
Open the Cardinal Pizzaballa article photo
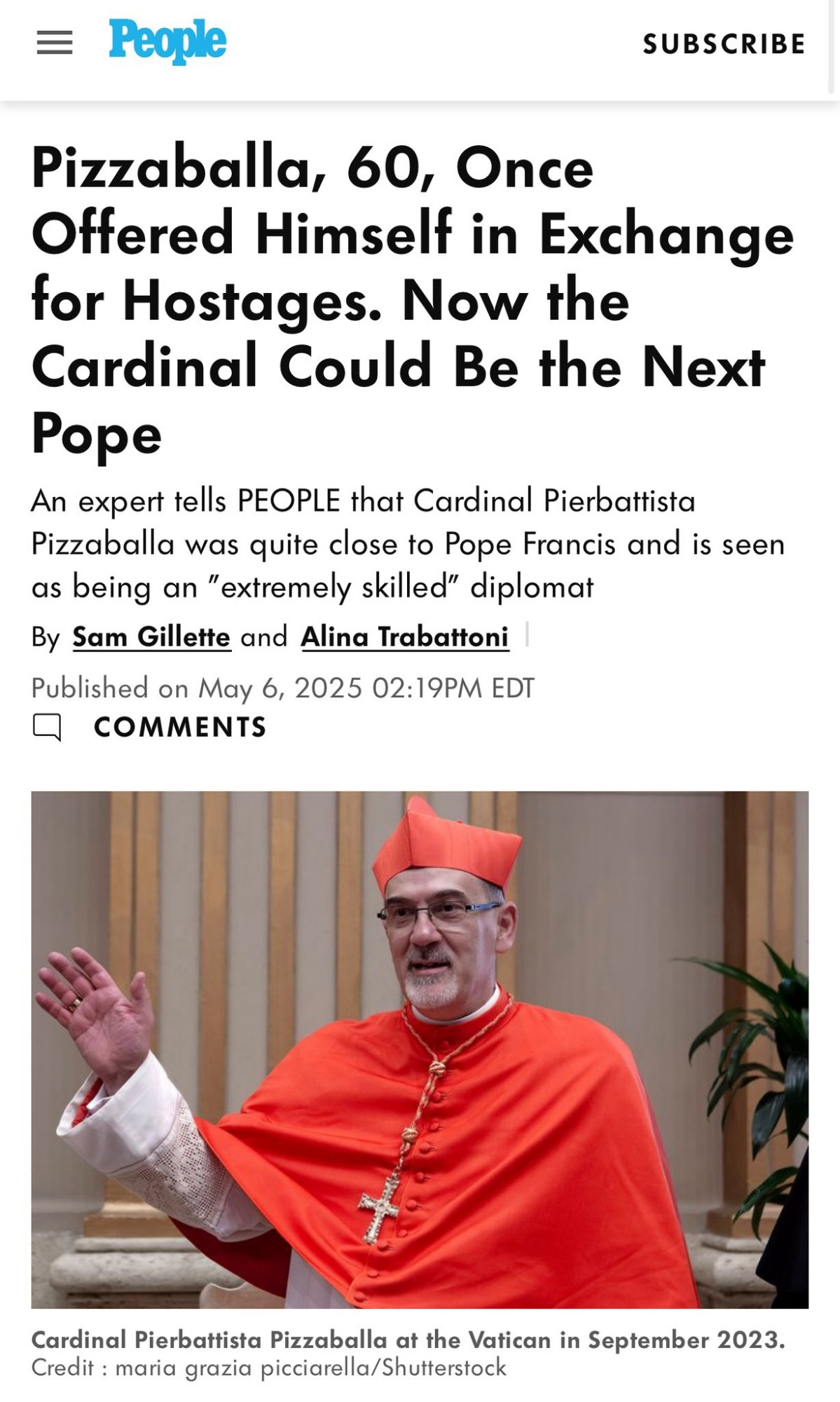point(420,1049)
